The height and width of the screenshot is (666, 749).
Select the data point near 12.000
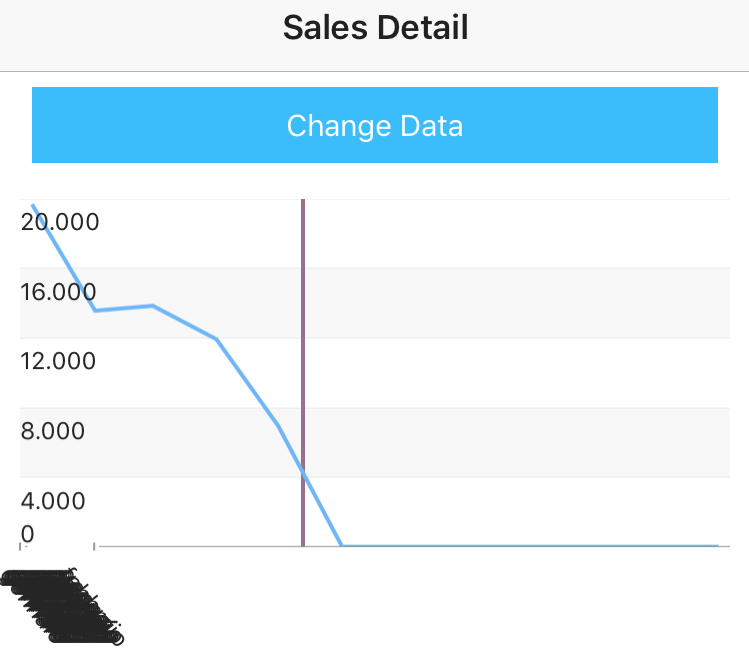(x=216, y=339)
